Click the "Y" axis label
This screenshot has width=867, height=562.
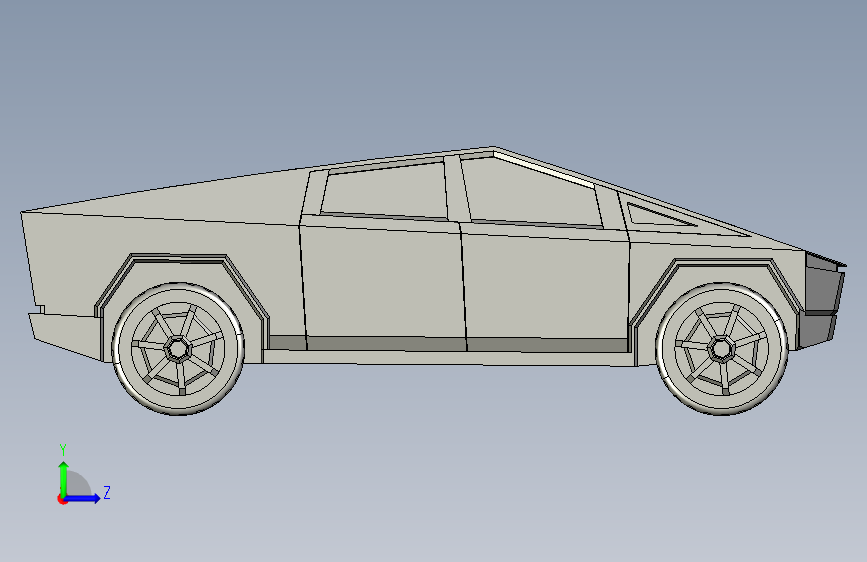(63, 450)
